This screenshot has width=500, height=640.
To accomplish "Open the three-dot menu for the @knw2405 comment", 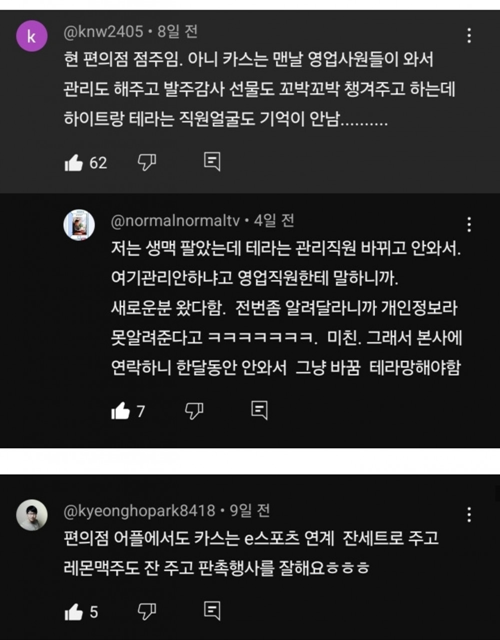I will 469,36.
